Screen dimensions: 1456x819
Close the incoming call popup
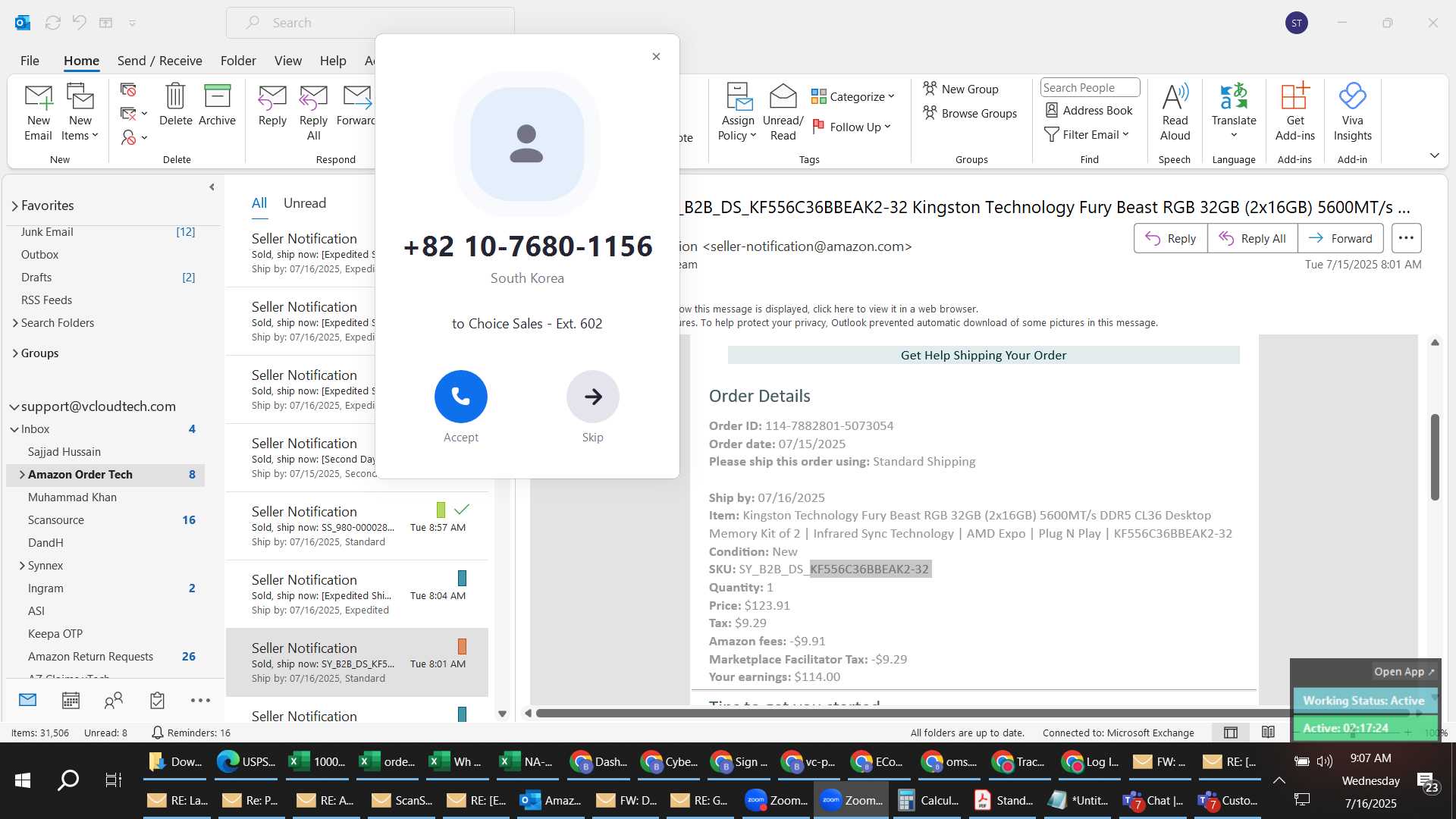(x=656, y=57)
